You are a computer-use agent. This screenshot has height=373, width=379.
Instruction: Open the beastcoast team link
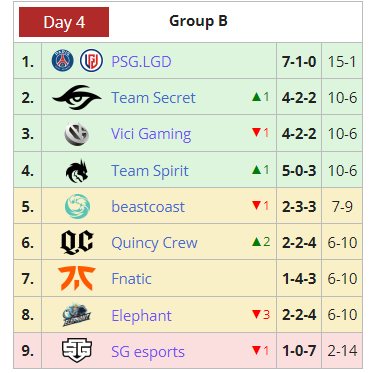pos(148,207)
